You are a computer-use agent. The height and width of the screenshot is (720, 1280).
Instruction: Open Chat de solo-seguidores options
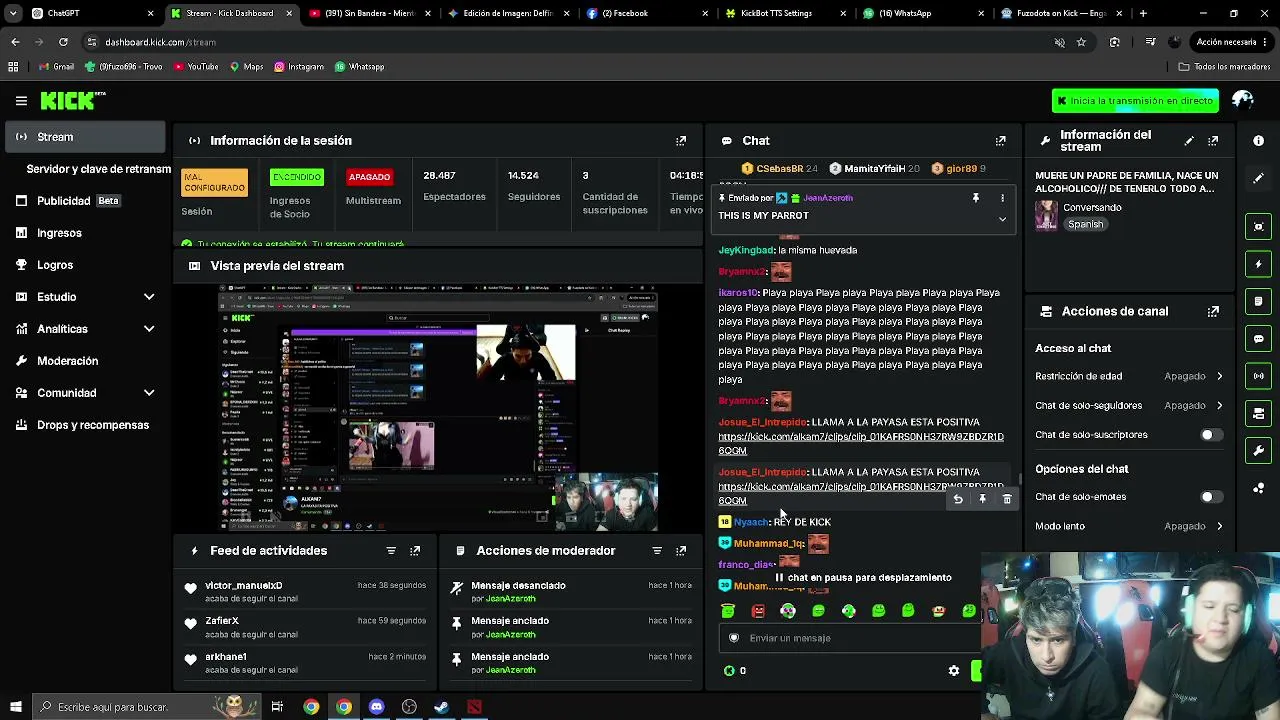[1130, 406]
